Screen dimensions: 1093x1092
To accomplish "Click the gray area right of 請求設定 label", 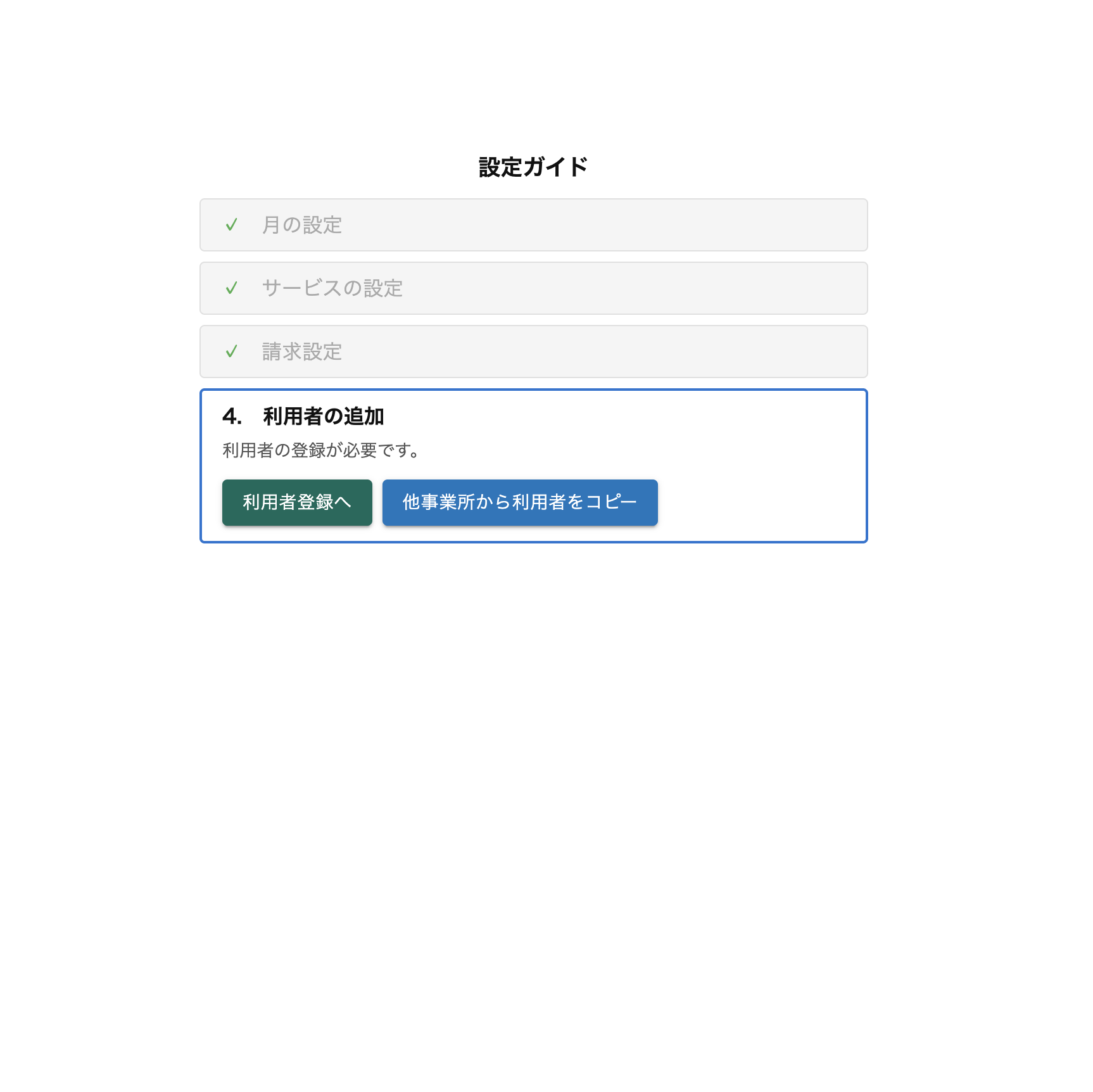I will click(602, 352).
